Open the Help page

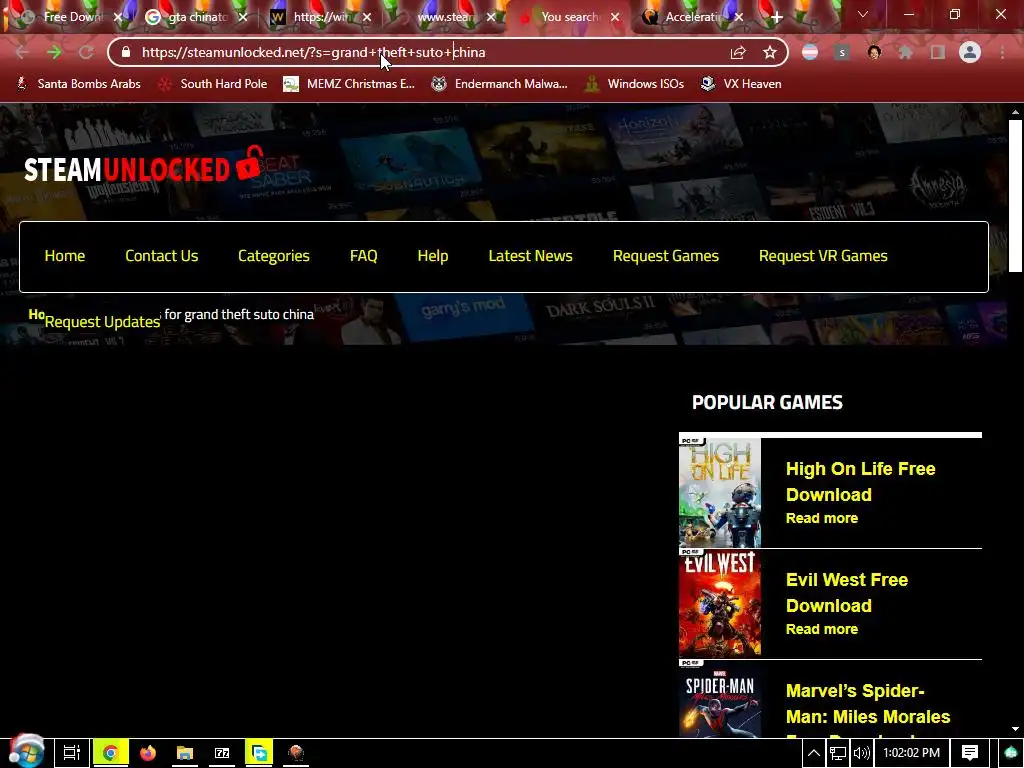pyautogui.click(x=433, y=256)
